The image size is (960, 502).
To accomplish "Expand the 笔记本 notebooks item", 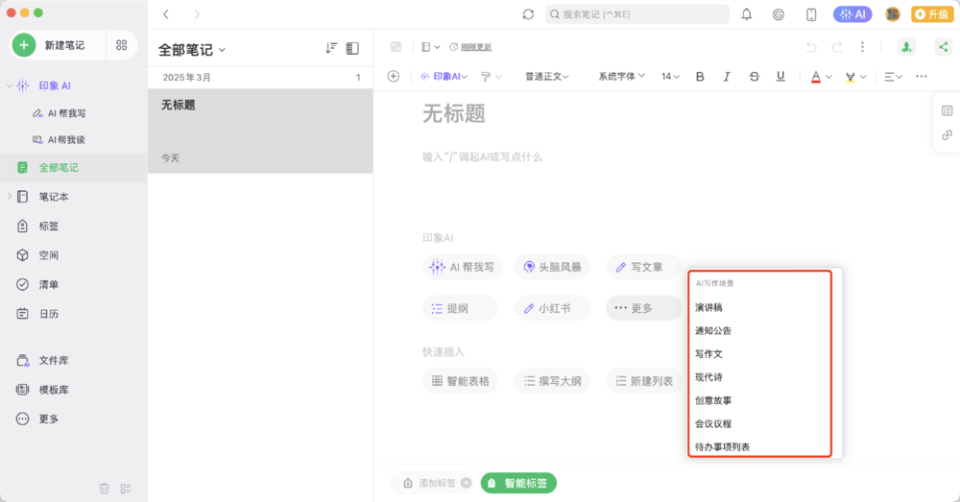I will 9,197.
